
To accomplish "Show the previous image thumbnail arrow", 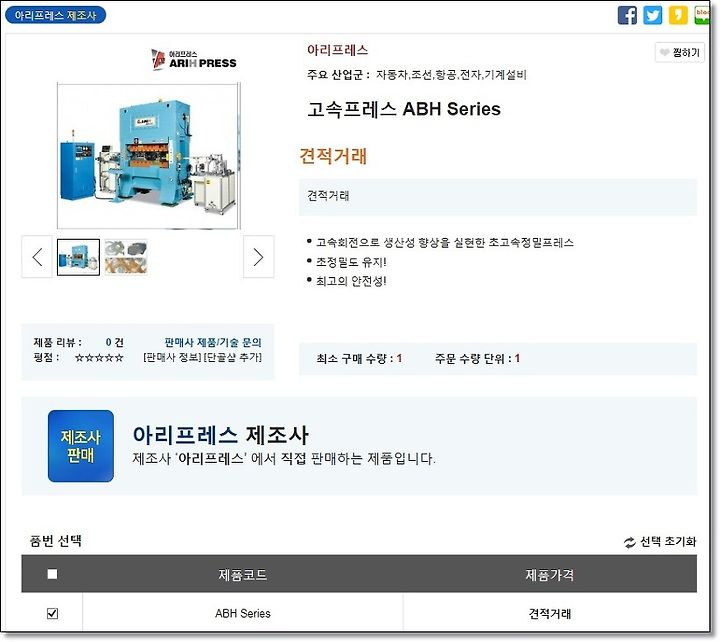I will (37, 257).
